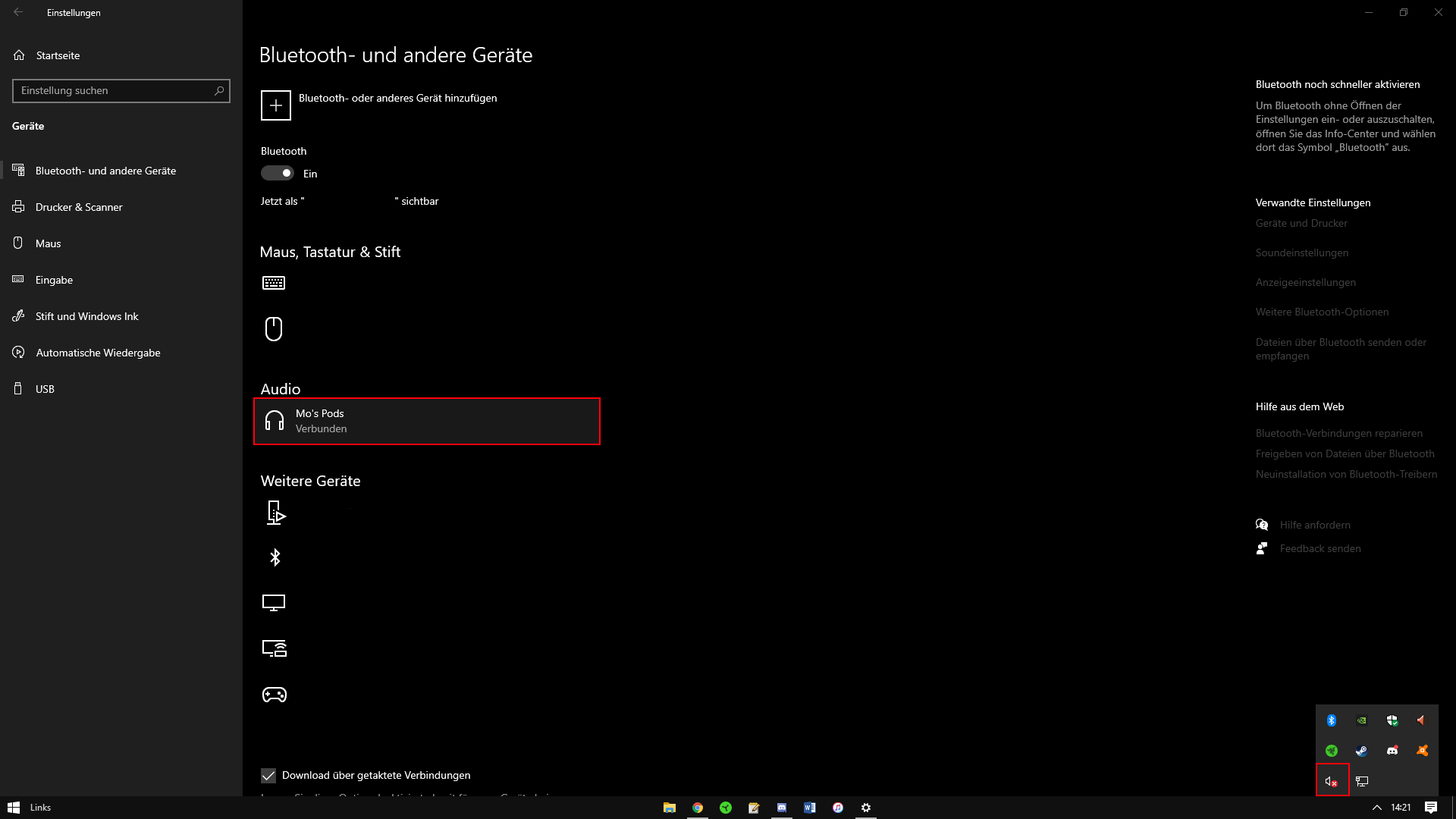Open Drucker & Scanner settings
Image resolution: width=1456 pixels, height=819 pixels.
pyautogui.click(x=121, y=207)
